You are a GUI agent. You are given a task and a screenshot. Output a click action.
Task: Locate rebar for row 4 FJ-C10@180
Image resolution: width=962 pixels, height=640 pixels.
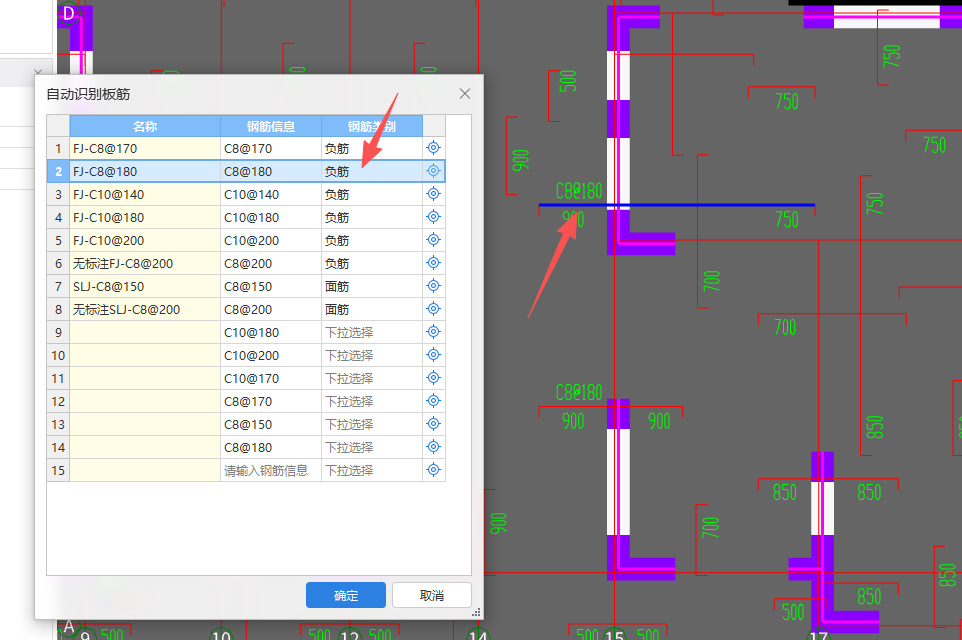pyautogui.click(x=433, y=217)
